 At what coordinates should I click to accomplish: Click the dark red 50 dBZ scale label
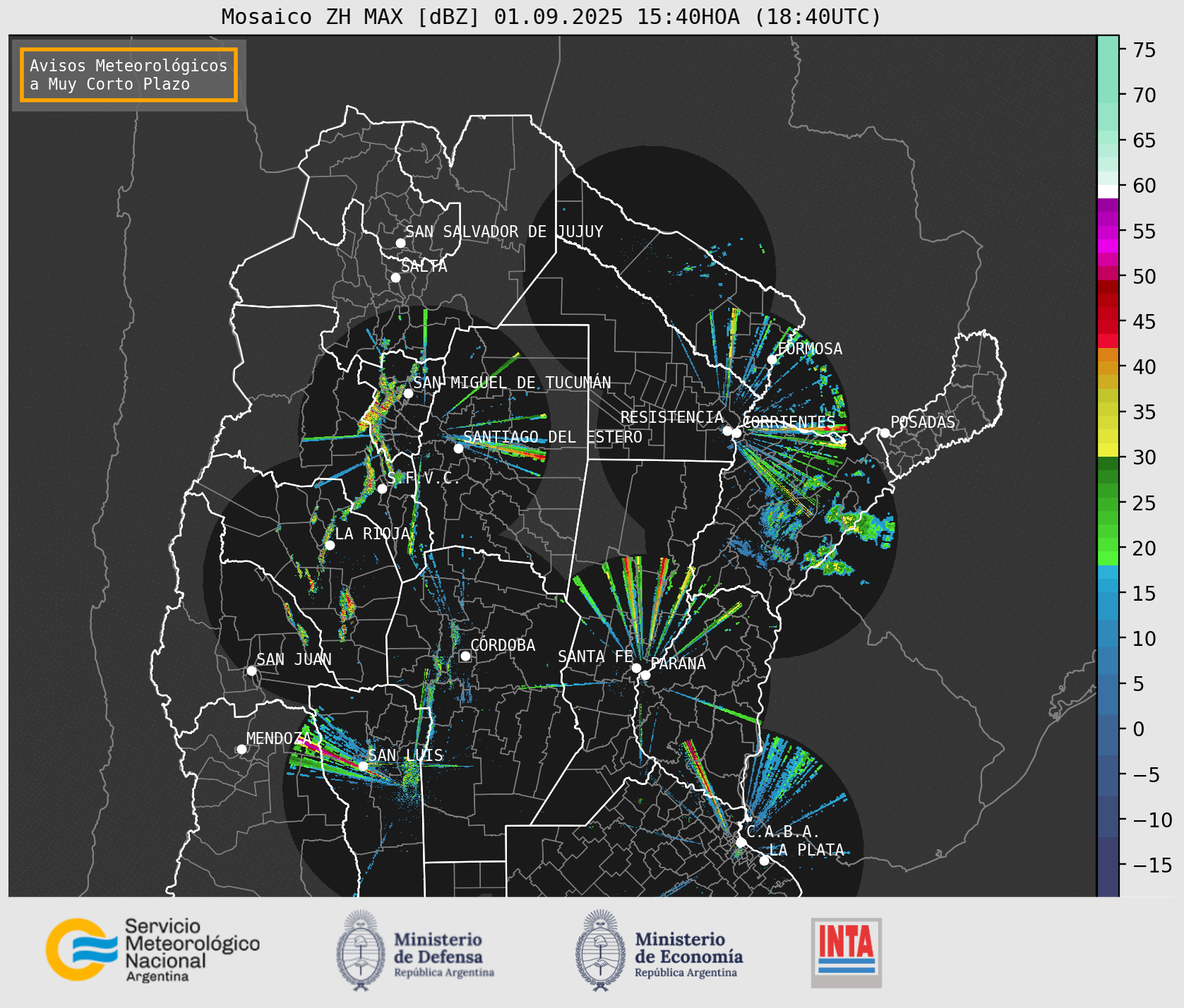pyautogui.click(x=1144, y=276)
